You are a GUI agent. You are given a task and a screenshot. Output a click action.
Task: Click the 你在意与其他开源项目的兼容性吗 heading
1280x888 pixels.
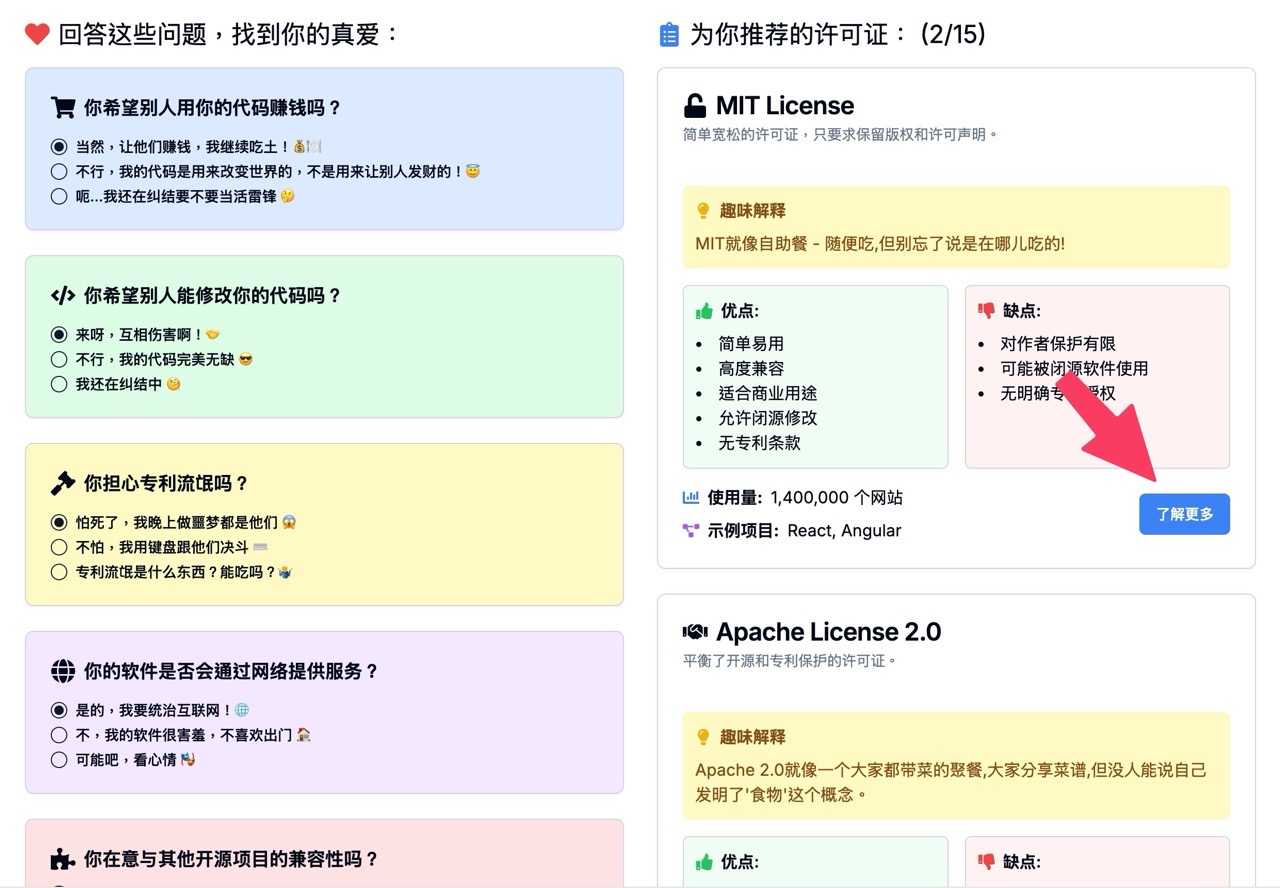point(231,859)
